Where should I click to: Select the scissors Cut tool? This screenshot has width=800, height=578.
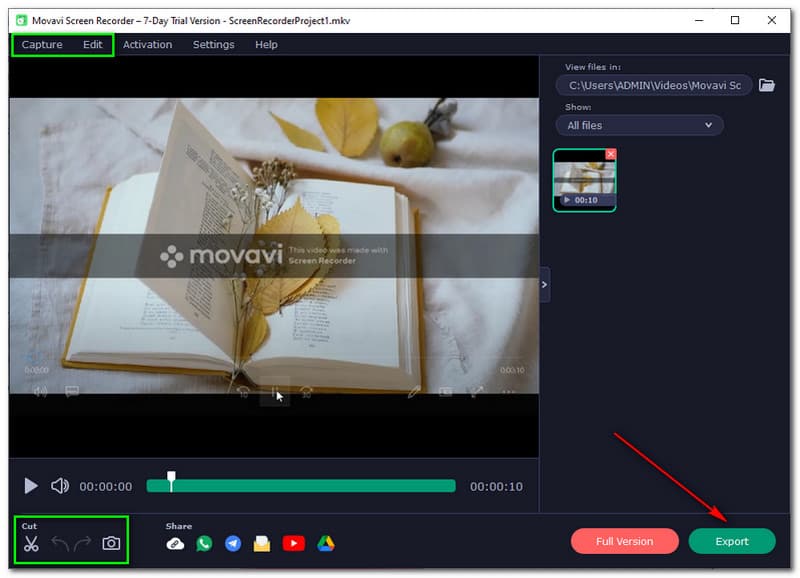[x=31, y=543]
